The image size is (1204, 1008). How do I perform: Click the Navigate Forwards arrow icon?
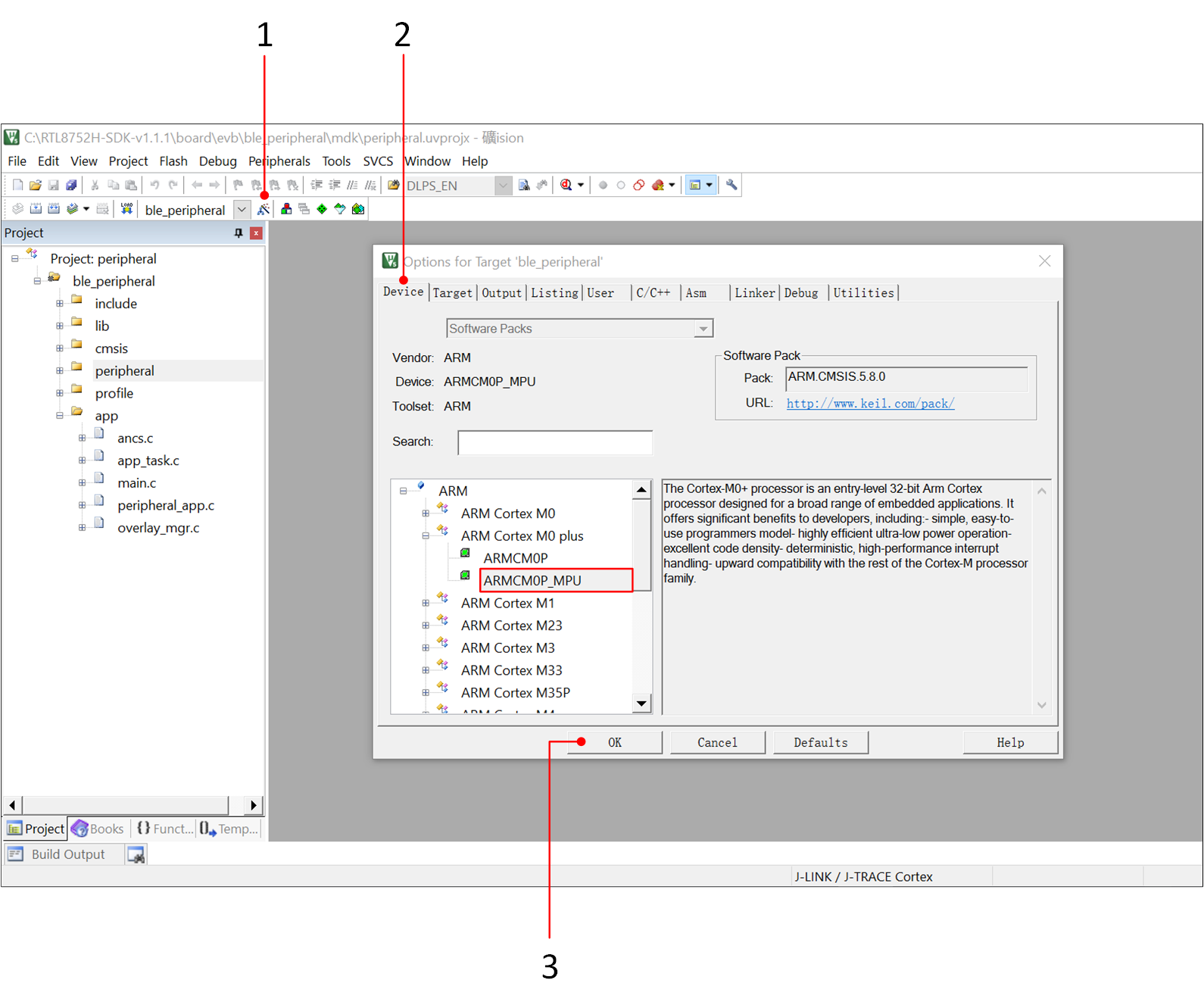pos(214,185)
